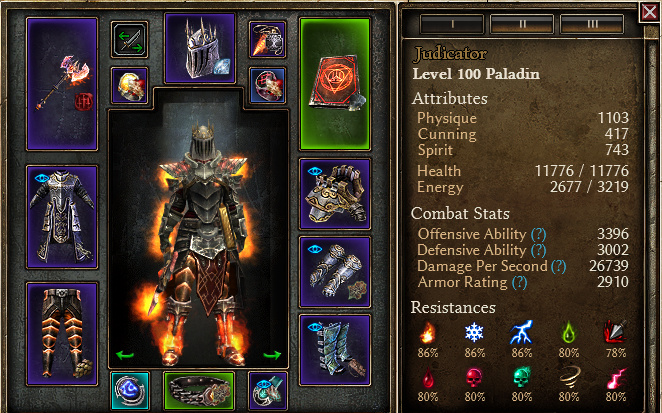Click the gold medal slot
This screenshot has height=413, width=662.
pyautogui.click(x=130, y=86)
